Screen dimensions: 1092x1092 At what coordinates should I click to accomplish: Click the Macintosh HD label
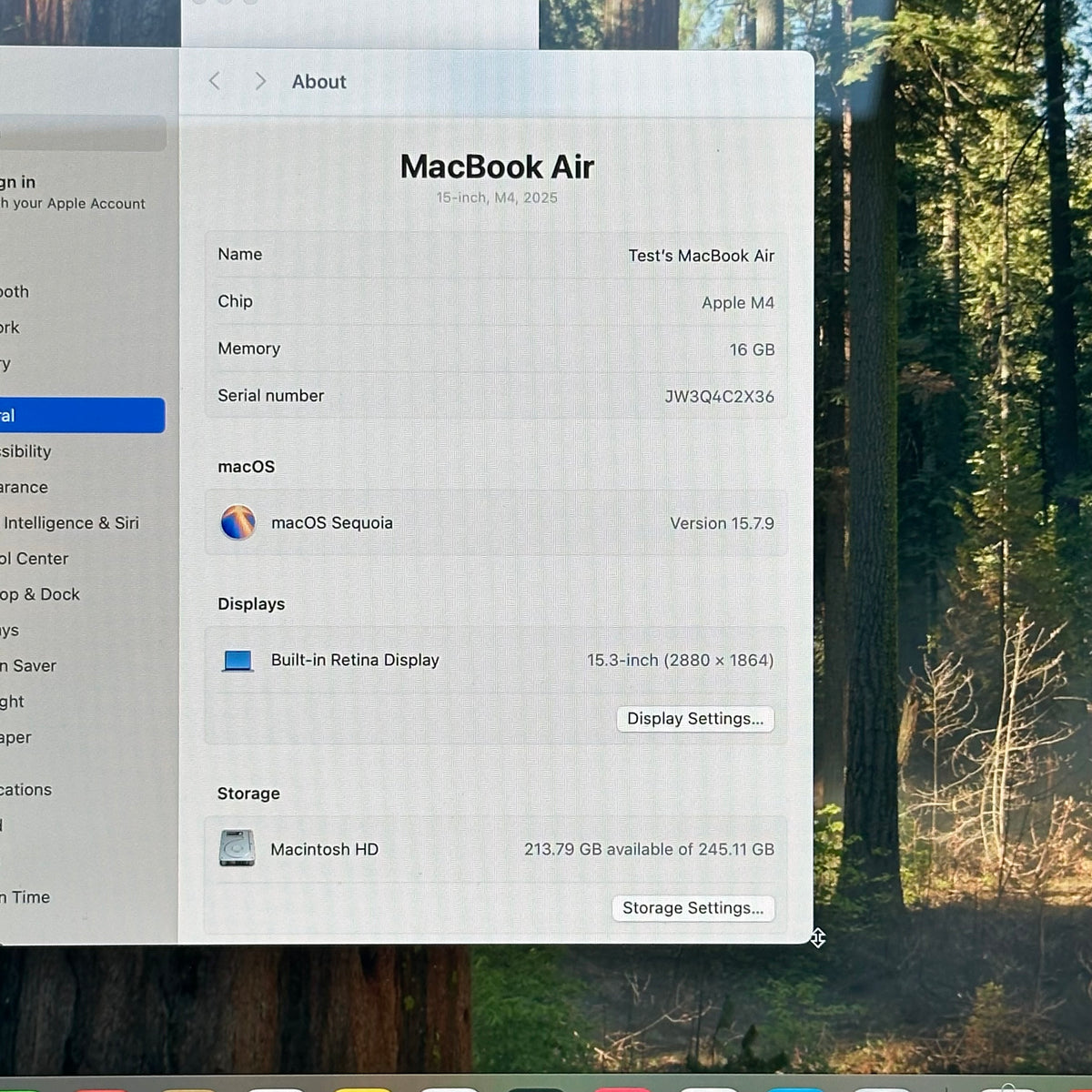324,849
